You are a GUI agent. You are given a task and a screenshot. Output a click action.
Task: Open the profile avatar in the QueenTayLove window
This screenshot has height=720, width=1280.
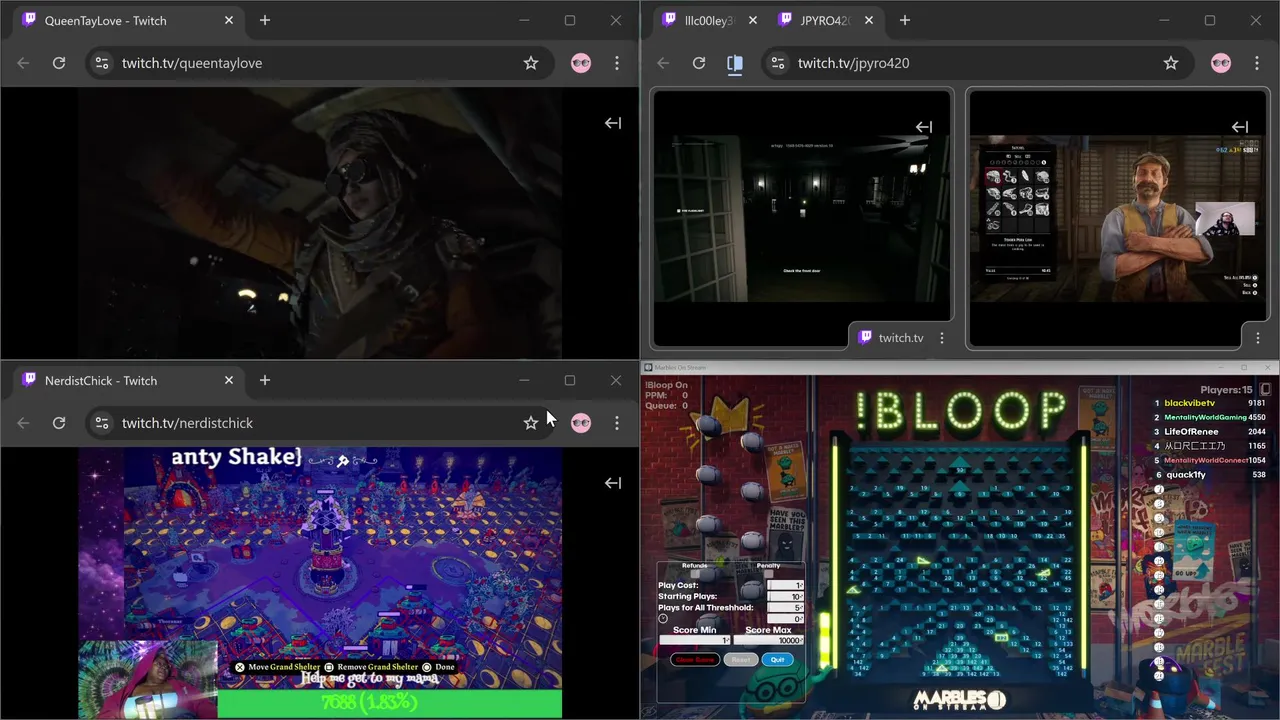[x=581, y=63]
